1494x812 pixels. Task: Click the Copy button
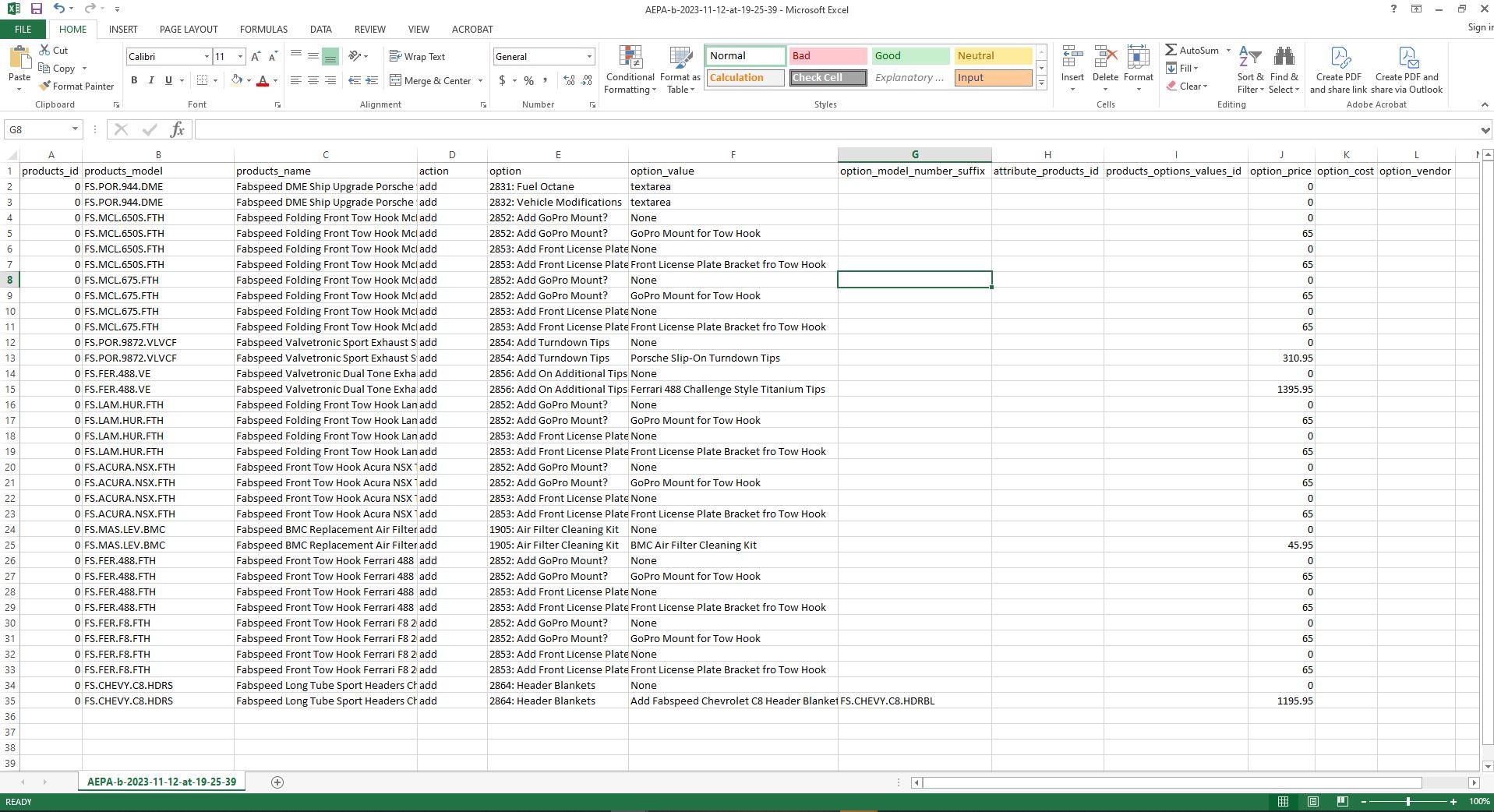(58, 68)
